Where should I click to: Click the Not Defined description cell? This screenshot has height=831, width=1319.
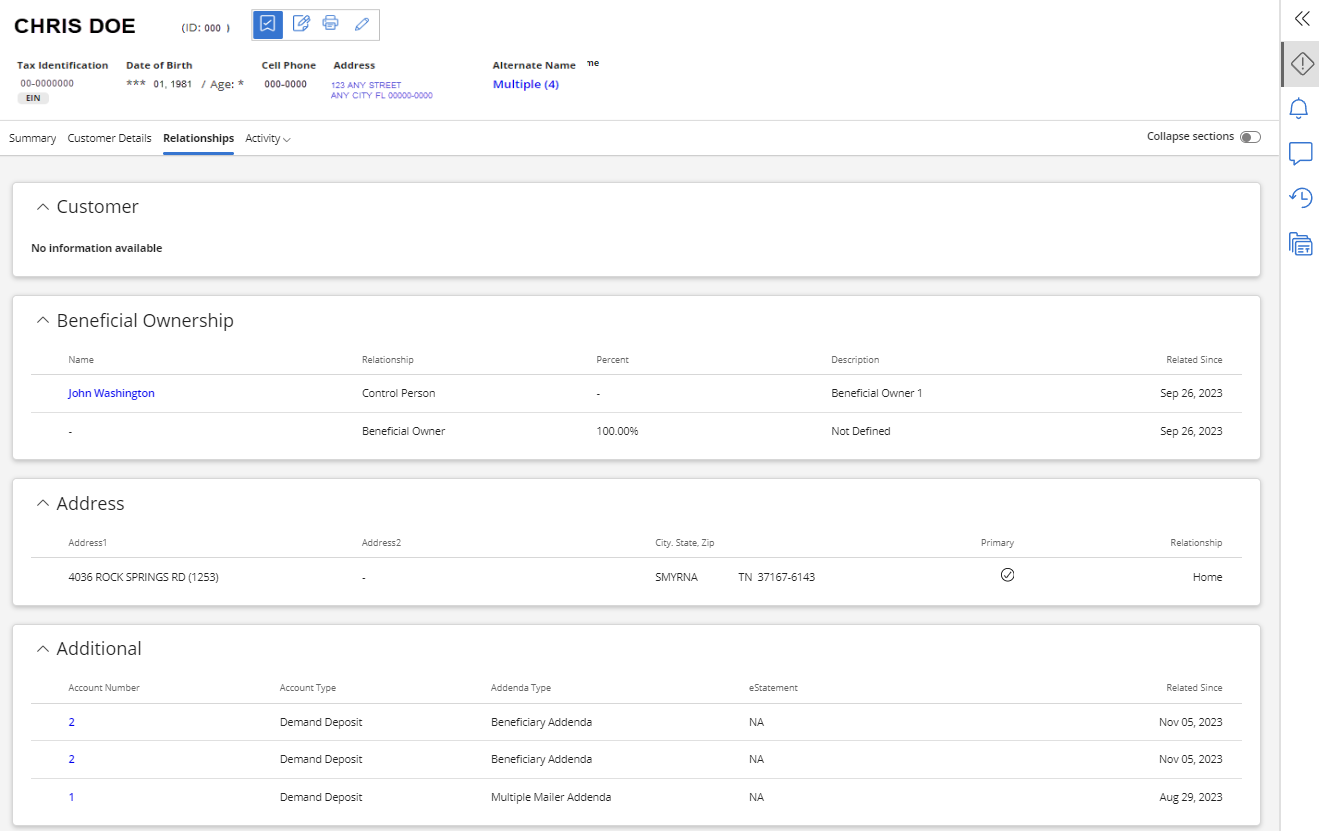861,432
